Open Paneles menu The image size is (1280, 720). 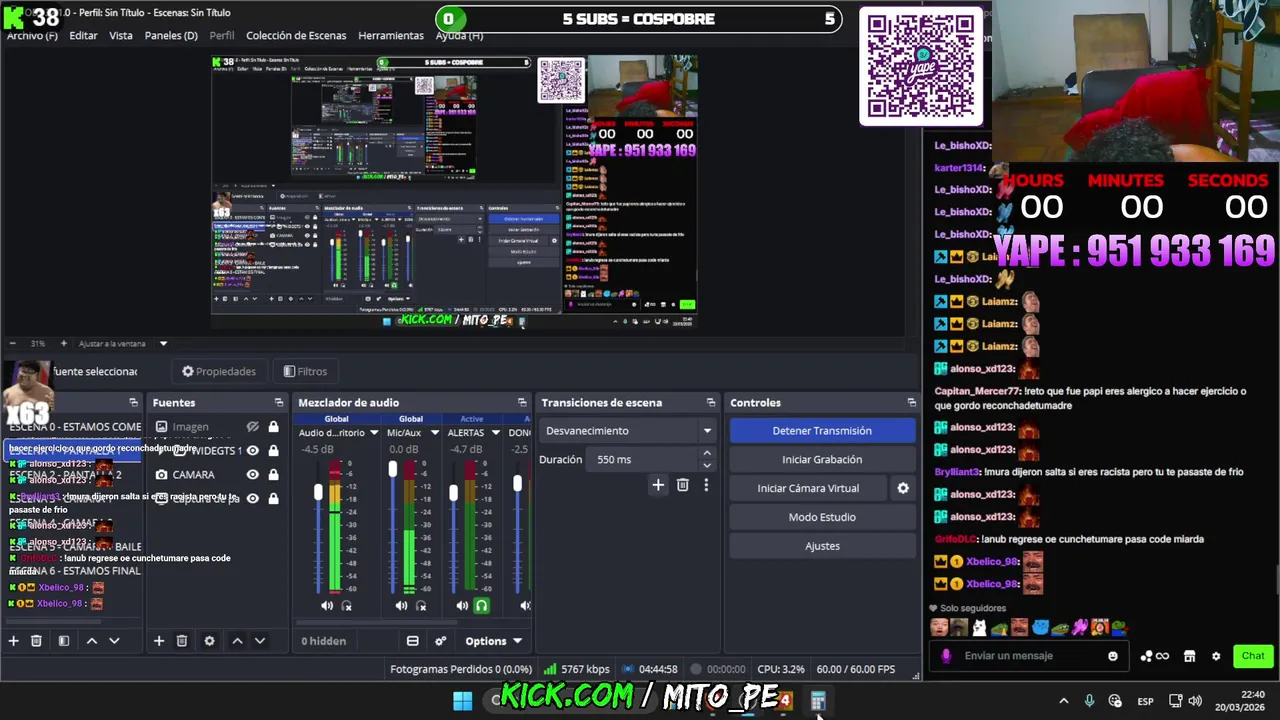click(171, 35)
